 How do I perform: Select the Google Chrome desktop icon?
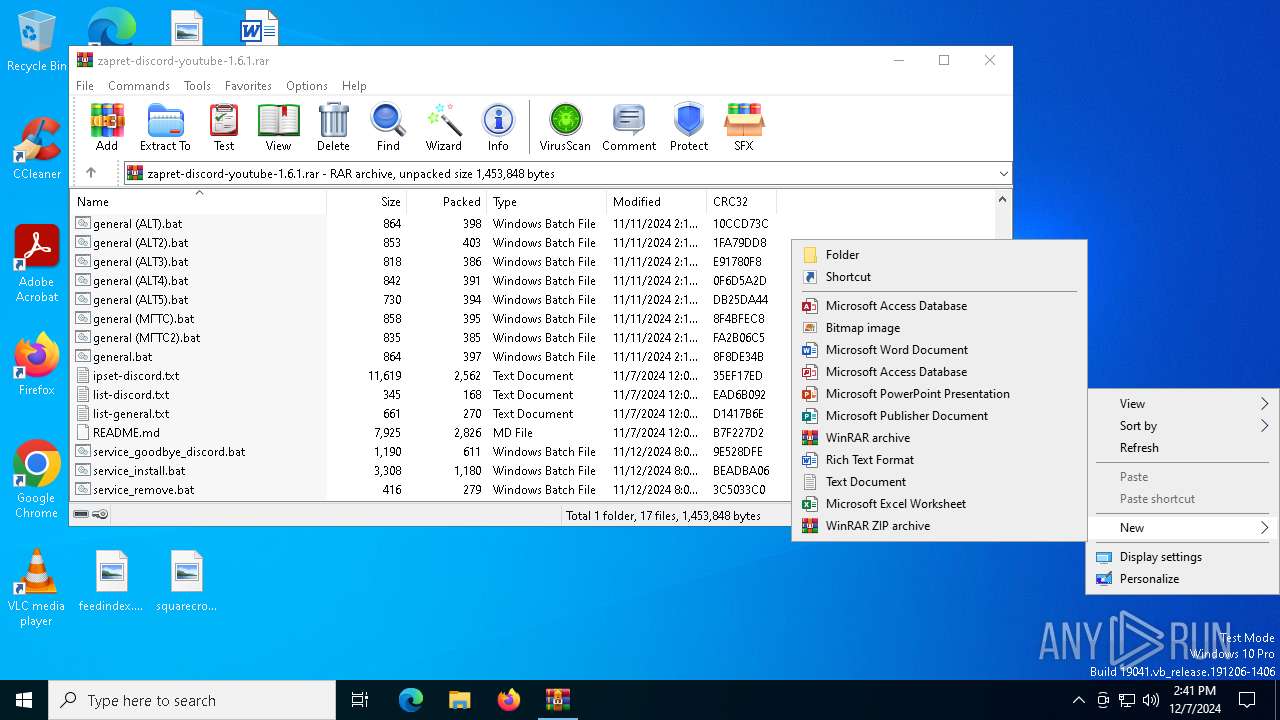37,479
